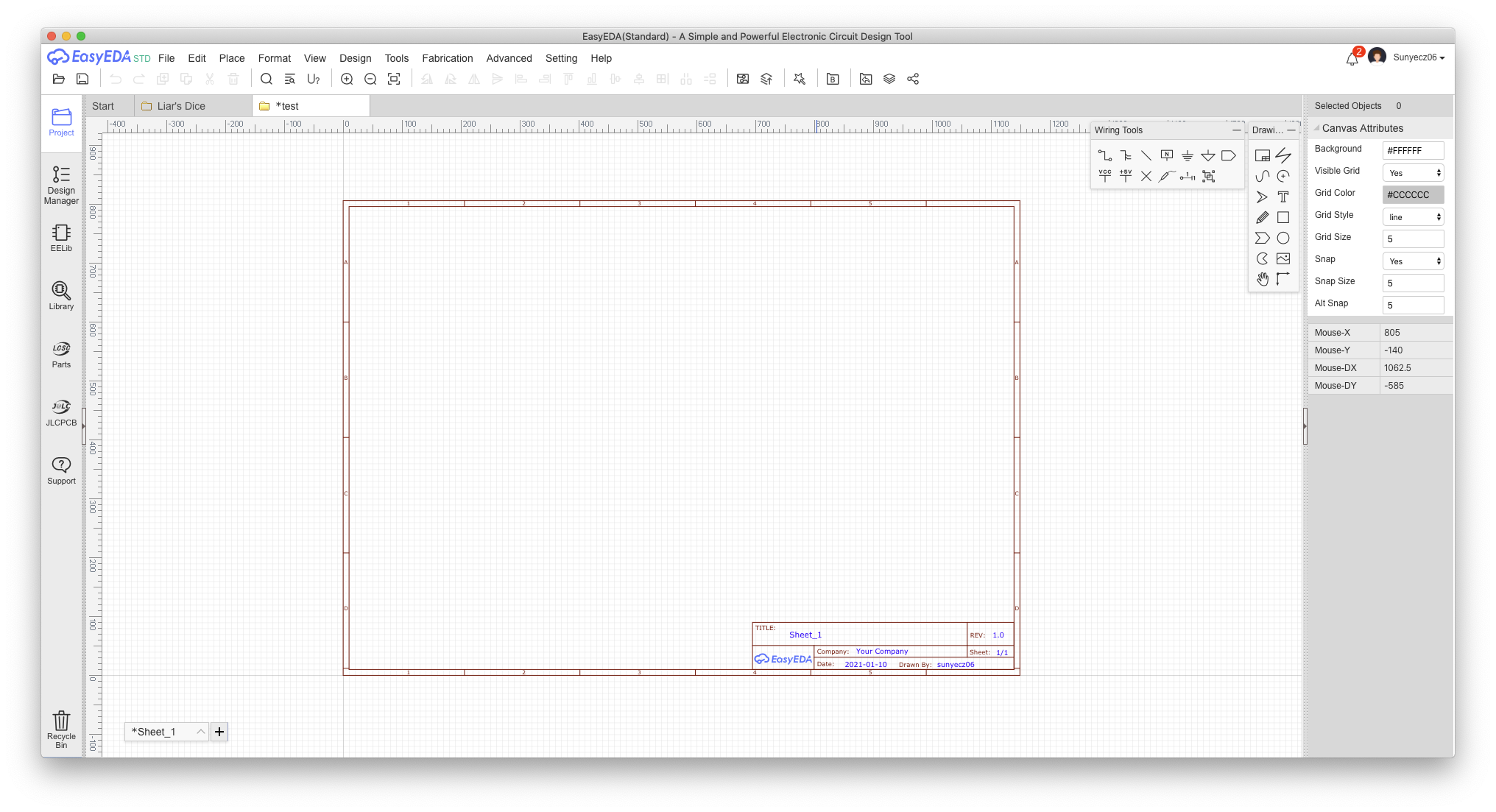Click the add sheet plus button
Image resolution: width=1496 pixels, height=812 pixels.
(x=219, y=732)
